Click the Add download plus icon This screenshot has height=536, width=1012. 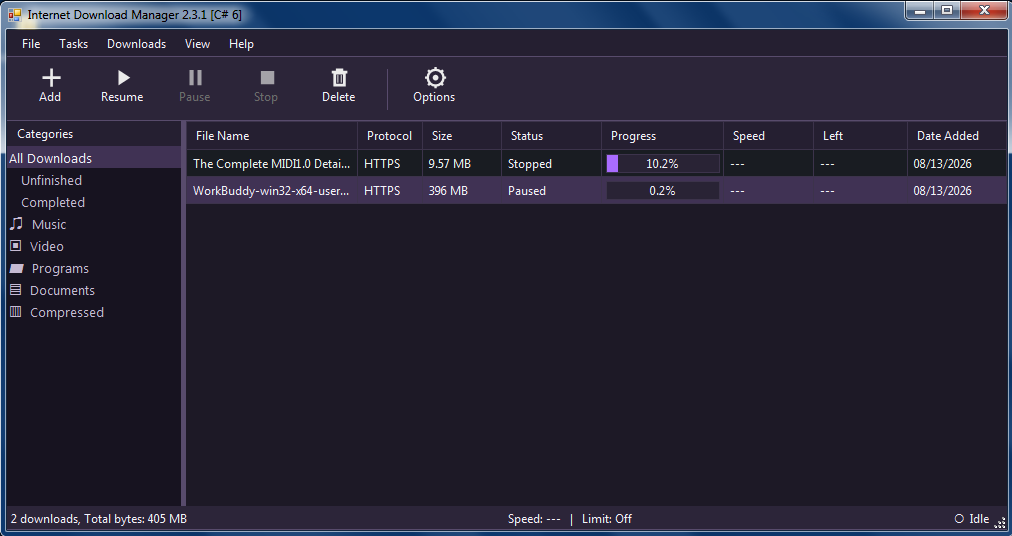[x=51, y=78]
